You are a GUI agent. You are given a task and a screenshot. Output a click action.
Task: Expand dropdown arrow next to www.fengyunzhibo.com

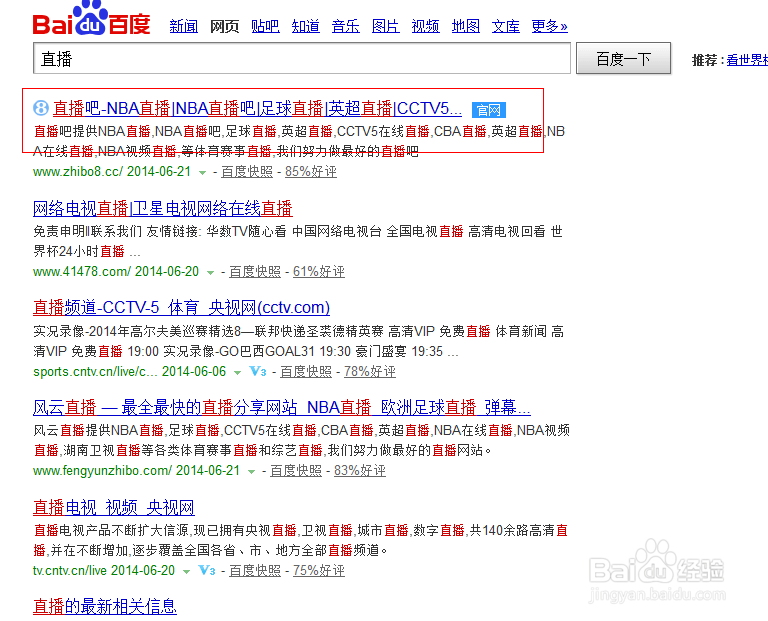click(251, 472)
